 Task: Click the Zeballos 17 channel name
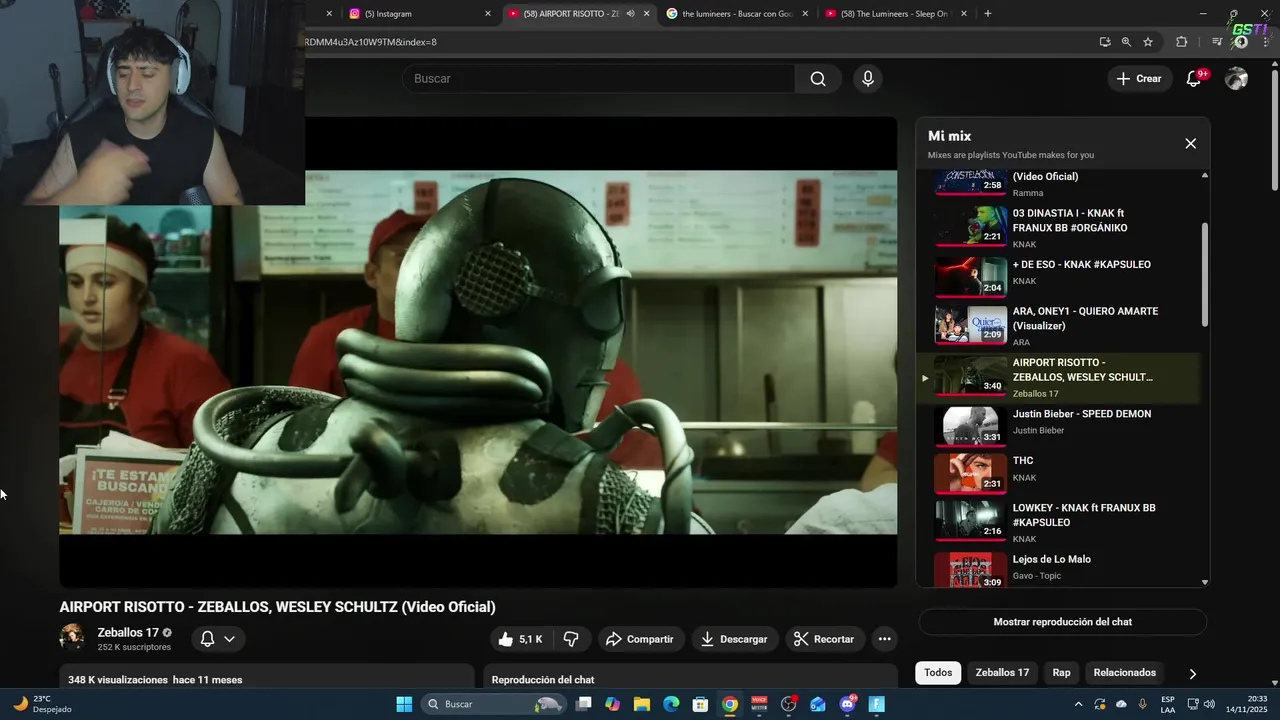(x=128, y=633)
